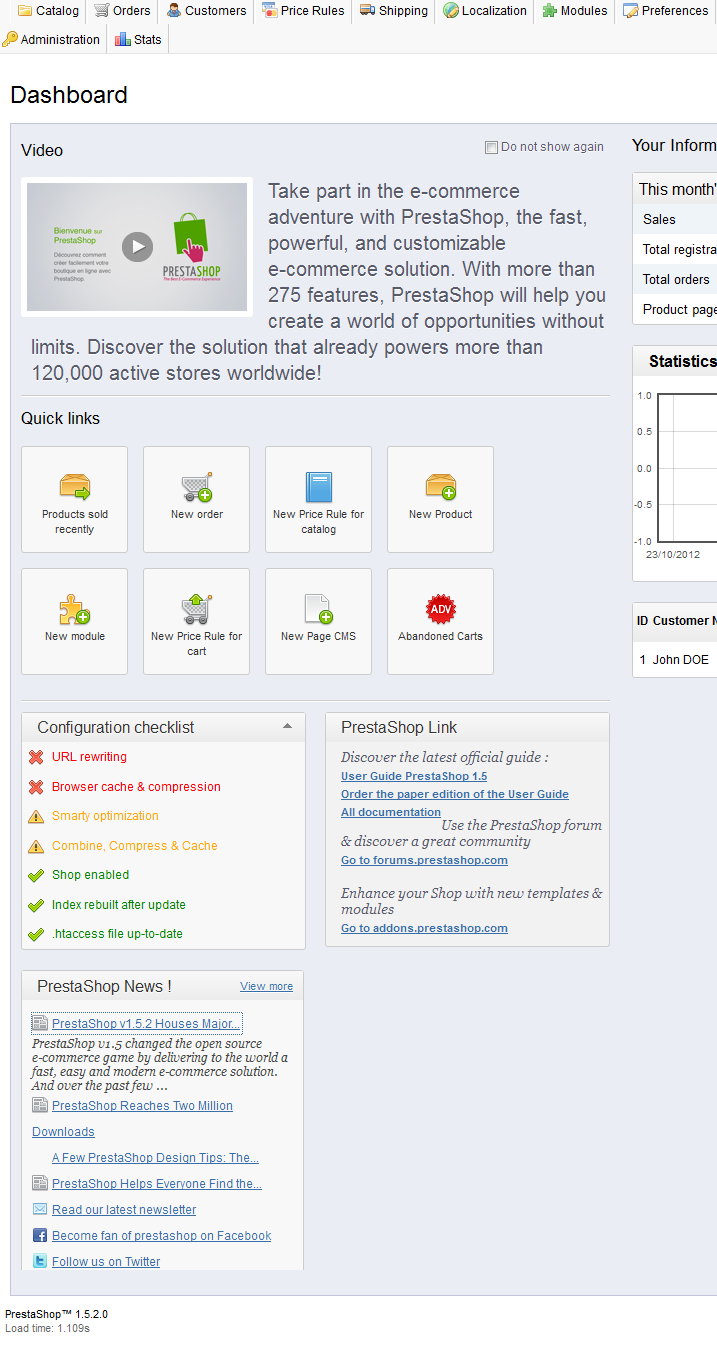Click Become fan of prestashop on Facebook
The image size is (717, 1350).
point(161,1236)
